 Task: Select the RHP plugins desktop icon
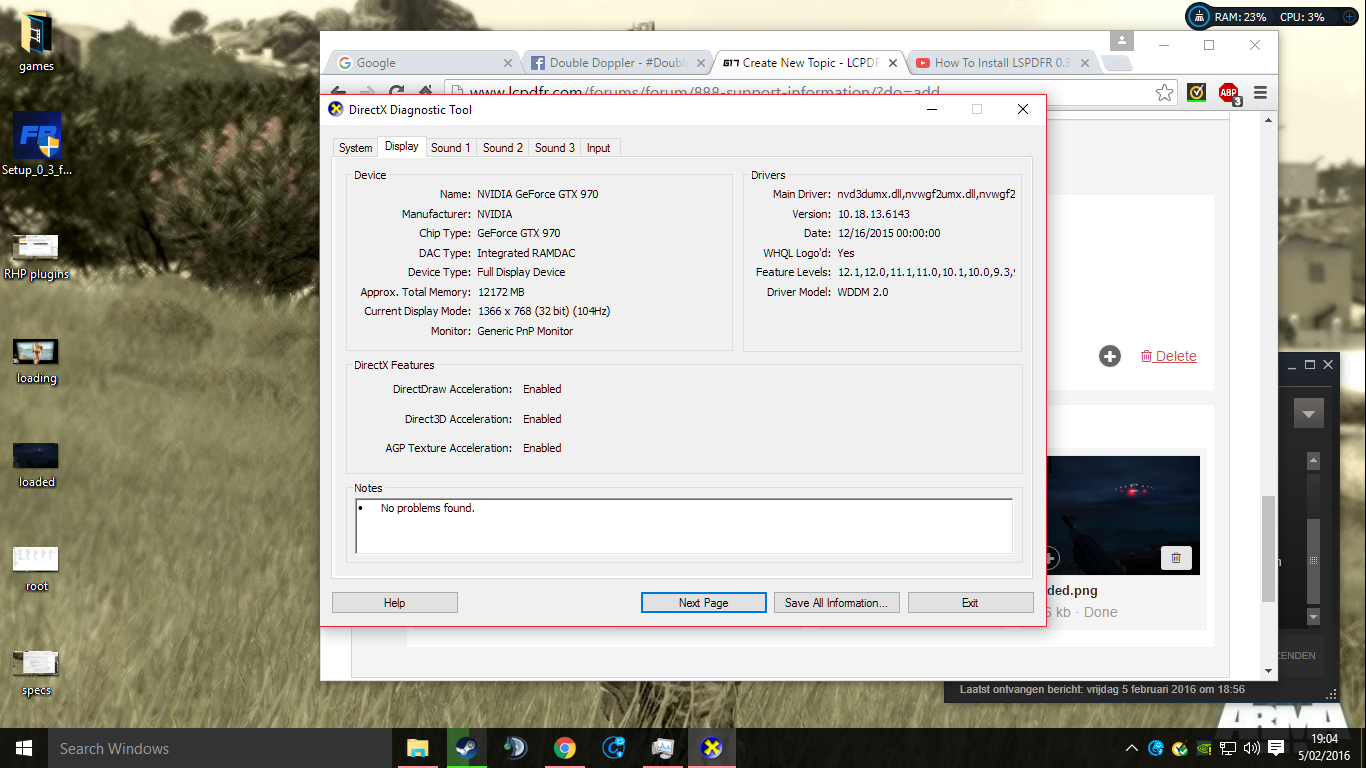pos(37,255)
